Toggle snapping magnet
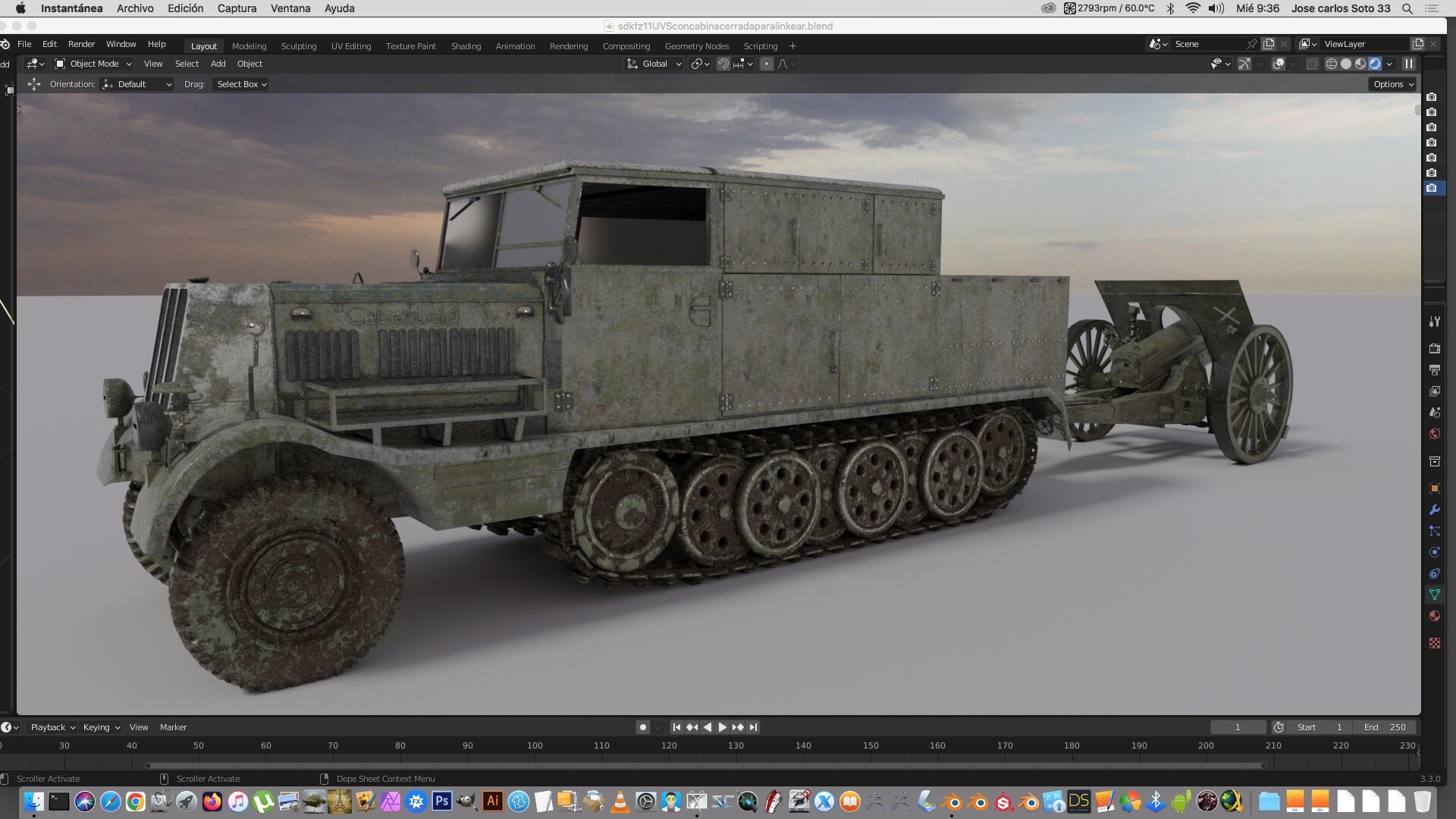This screenshot has width=1456, height=819. tap(723, 64)
